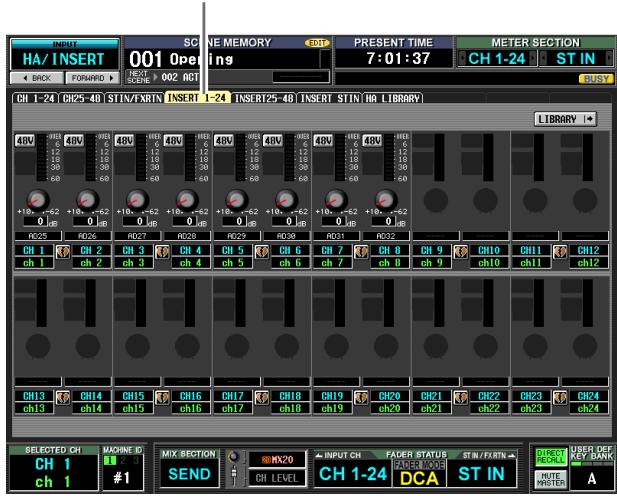Click the FORWARD button
617x496 pixels.
click(92, 78)
